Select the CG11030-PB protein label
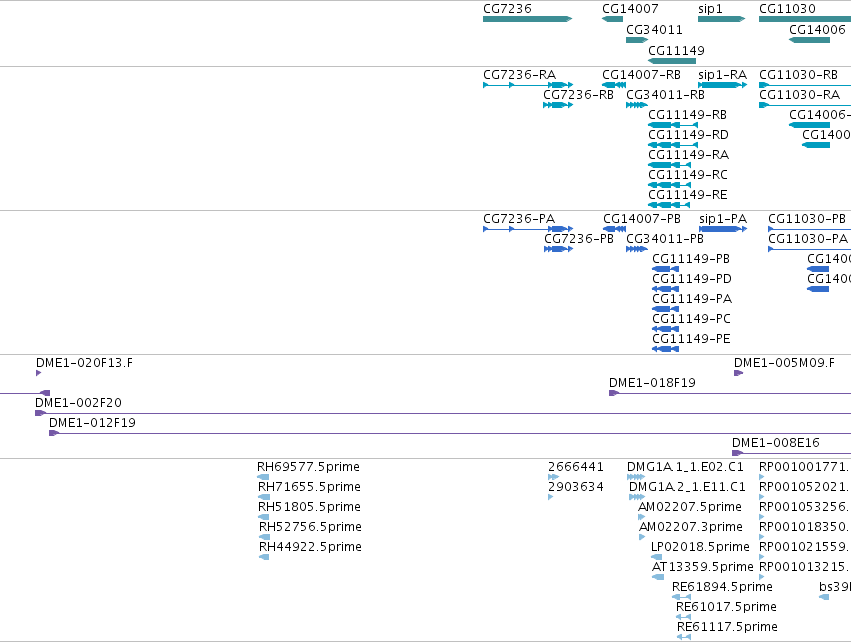The width and height of the screenshot is (851, 642). [x=806, y=219]
